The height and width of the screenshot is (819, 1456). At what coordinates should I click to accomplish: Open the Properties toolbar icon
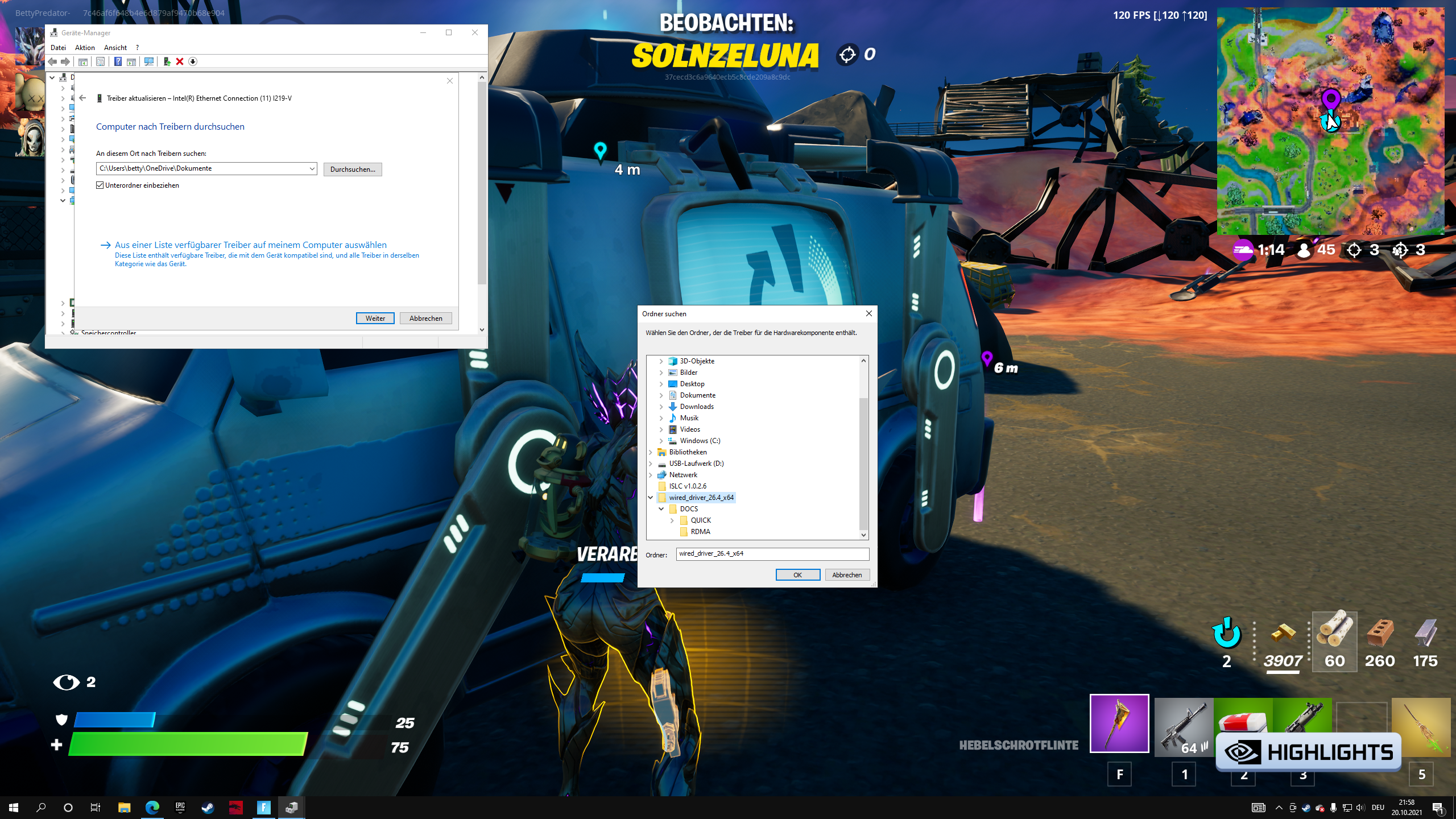pyautogui.click(x=100, y=61)
